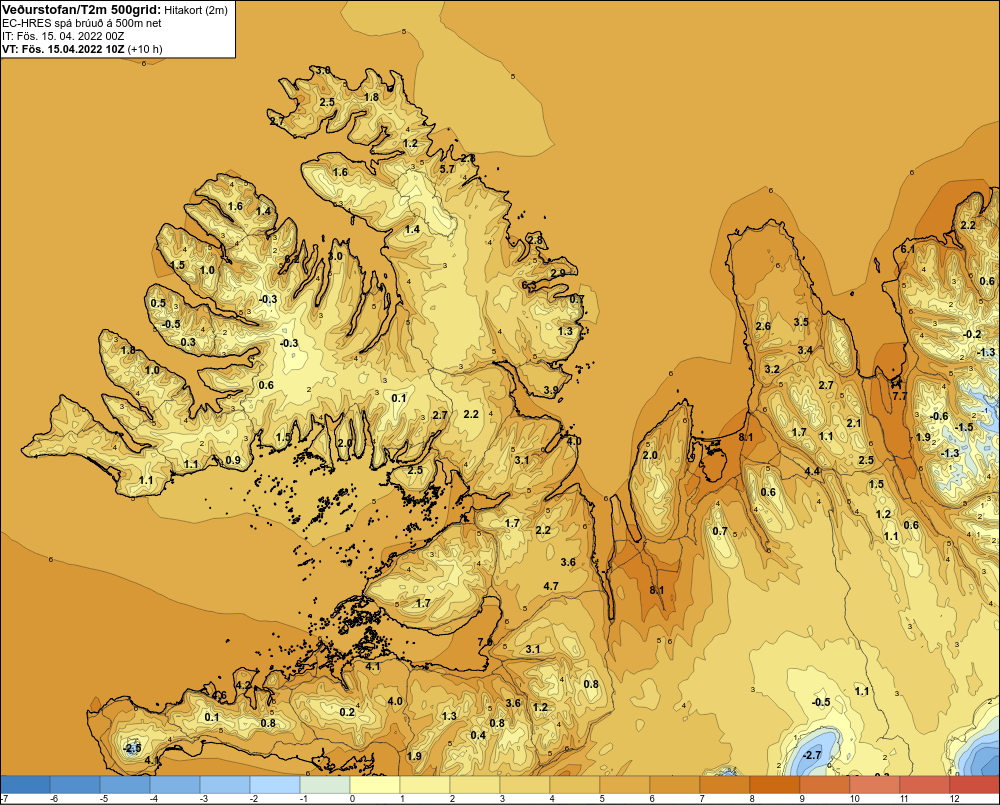Click the 4.7 temperature value
Viewport: 1000px width, 805px height.
pyautogui.click(x=551, y=586)
